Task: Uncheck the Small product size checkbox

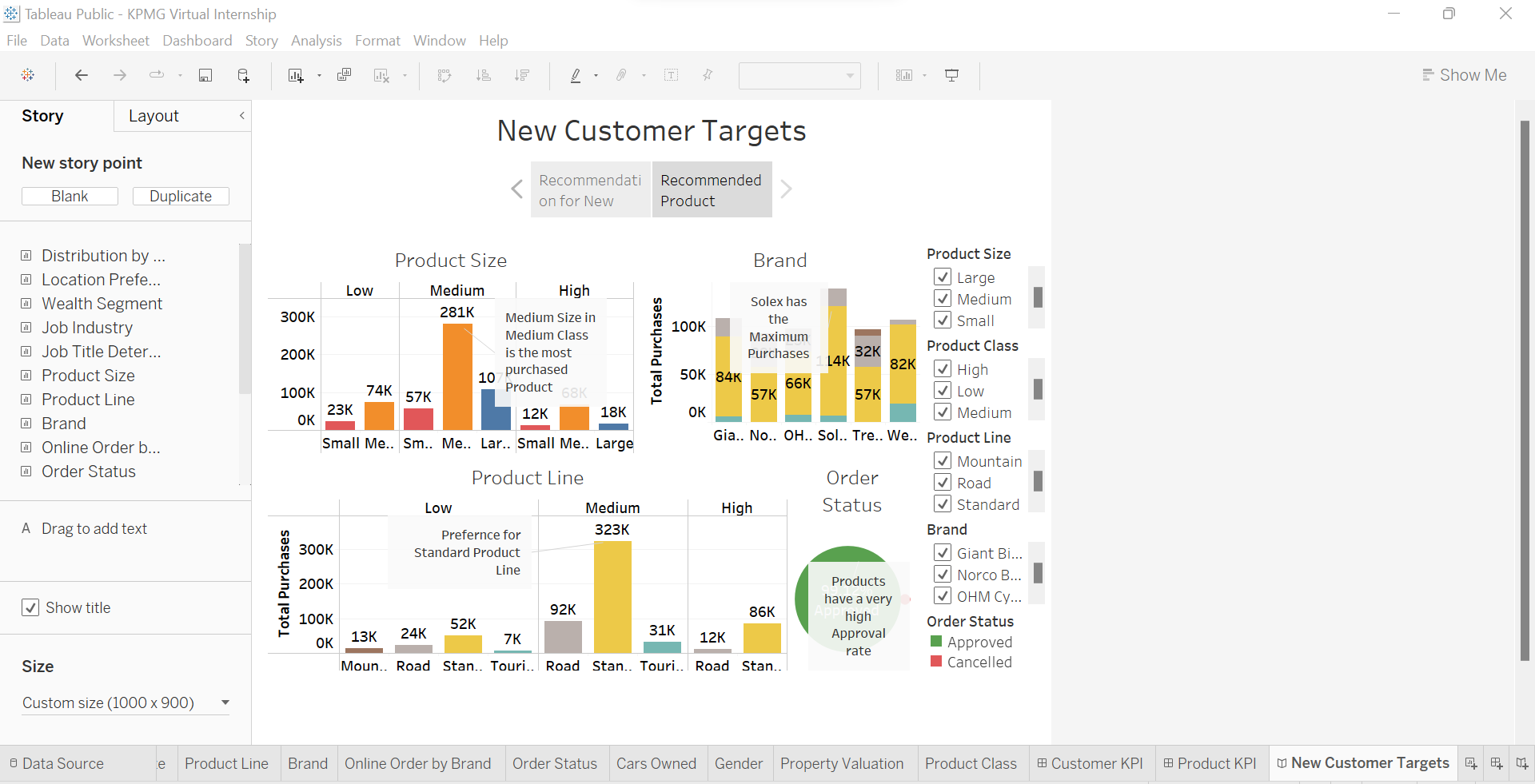Action: coord(943,320)
